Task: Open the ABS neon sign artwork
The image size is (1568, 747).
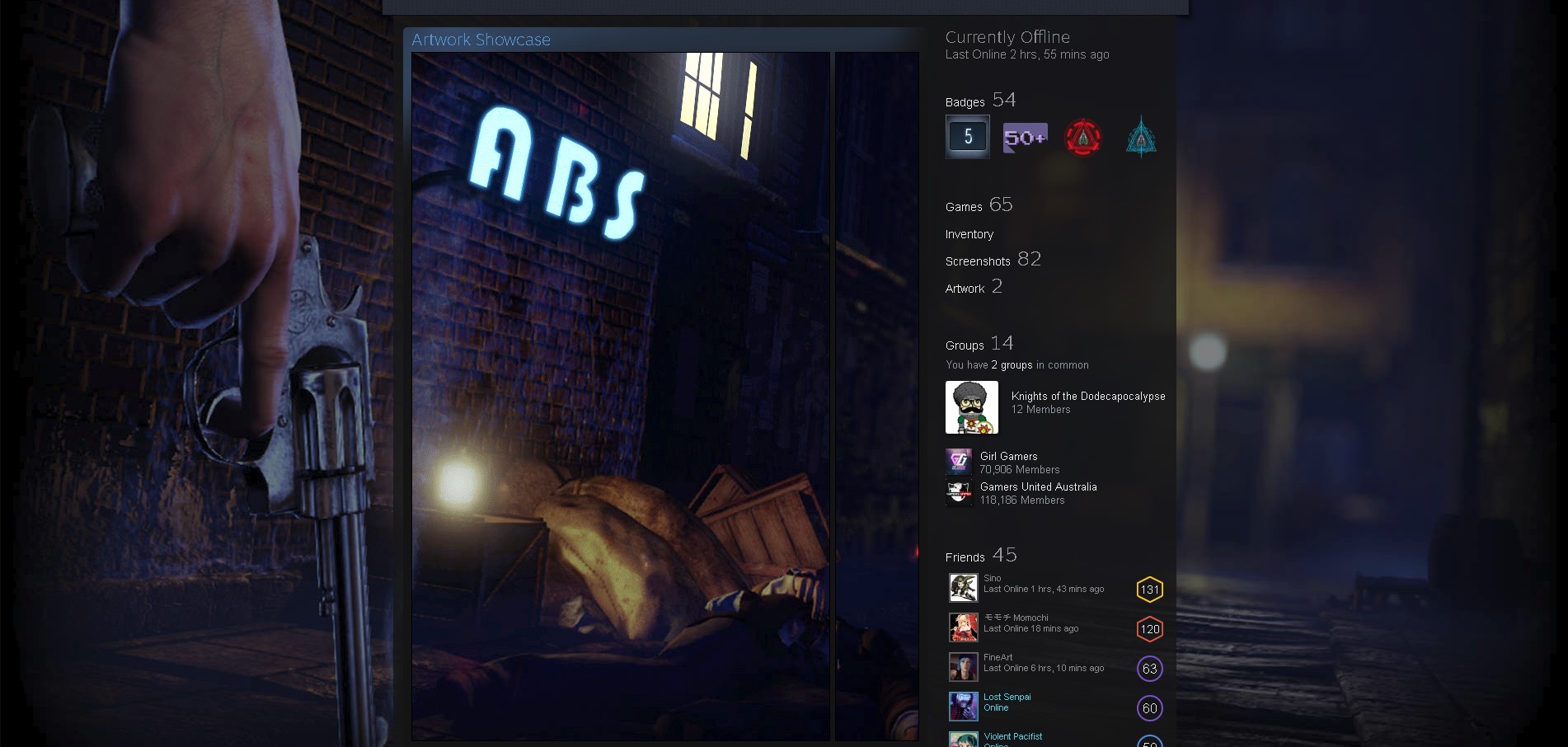Action: click(x=621, y=397)
